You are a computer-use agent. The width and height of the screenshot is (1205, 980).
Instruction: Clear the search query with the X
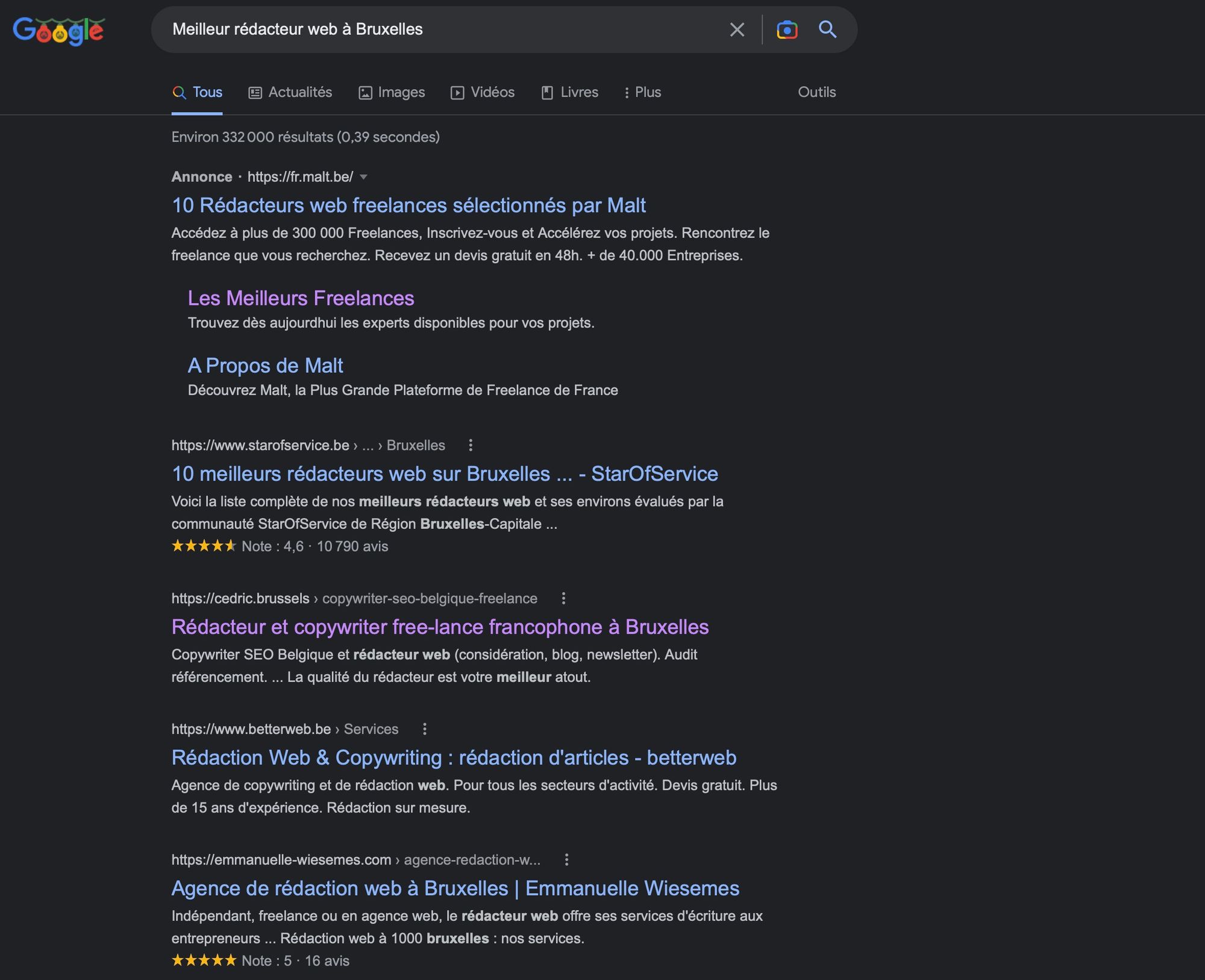[737, 30]
